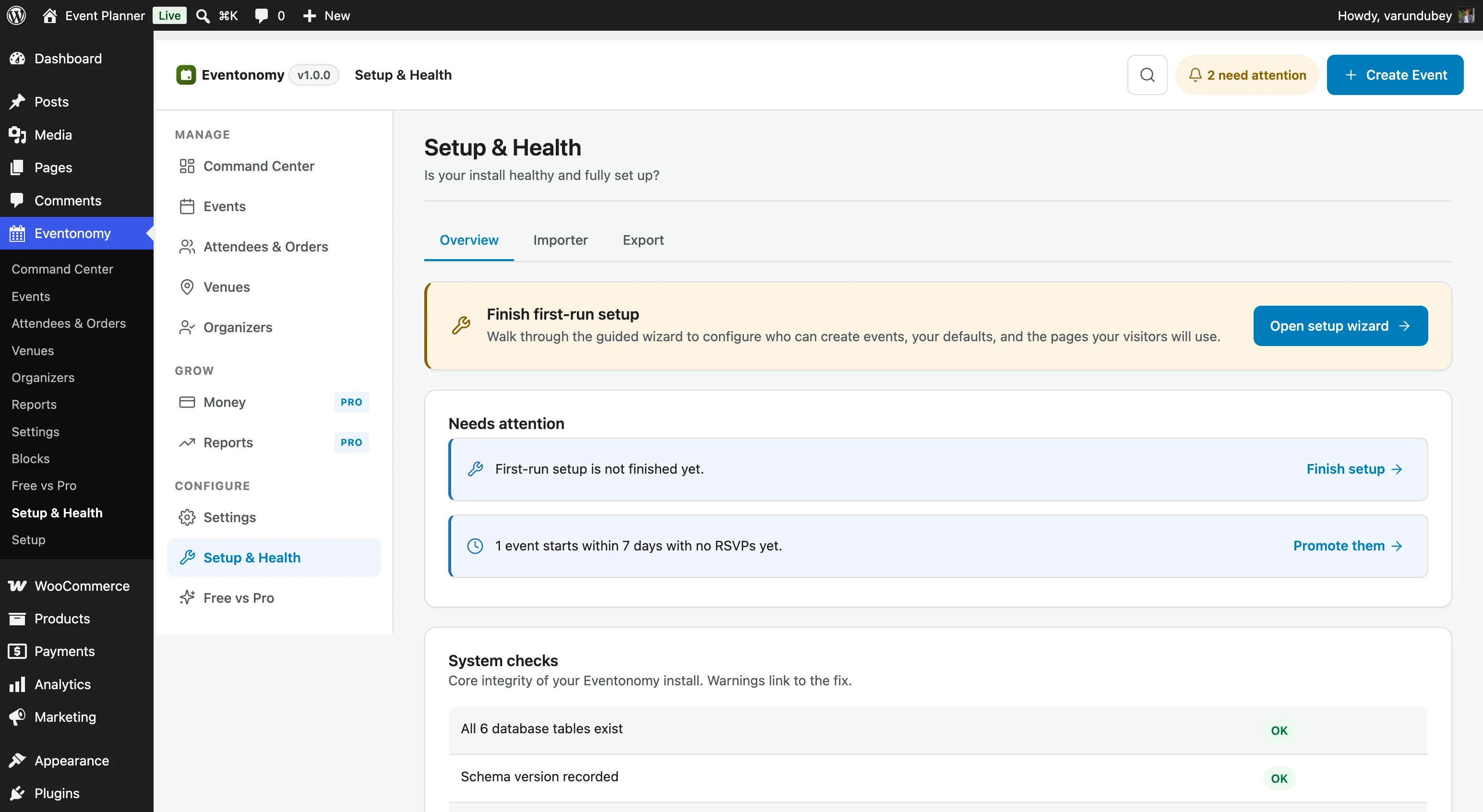Click 'All 6 database tables exist' row
The width and height of the screenshot is (1483, 812).
coord(937,730)
